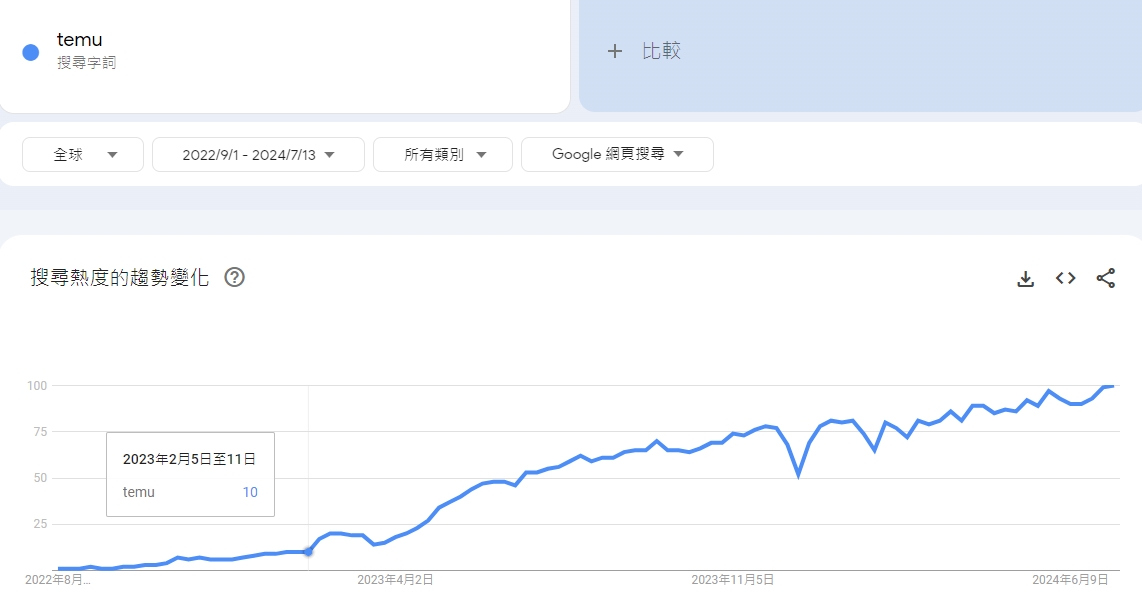Open the Google 網頁搜尋 search type dropdown
Screen dimensions: 1142x602
coord(618,154)
